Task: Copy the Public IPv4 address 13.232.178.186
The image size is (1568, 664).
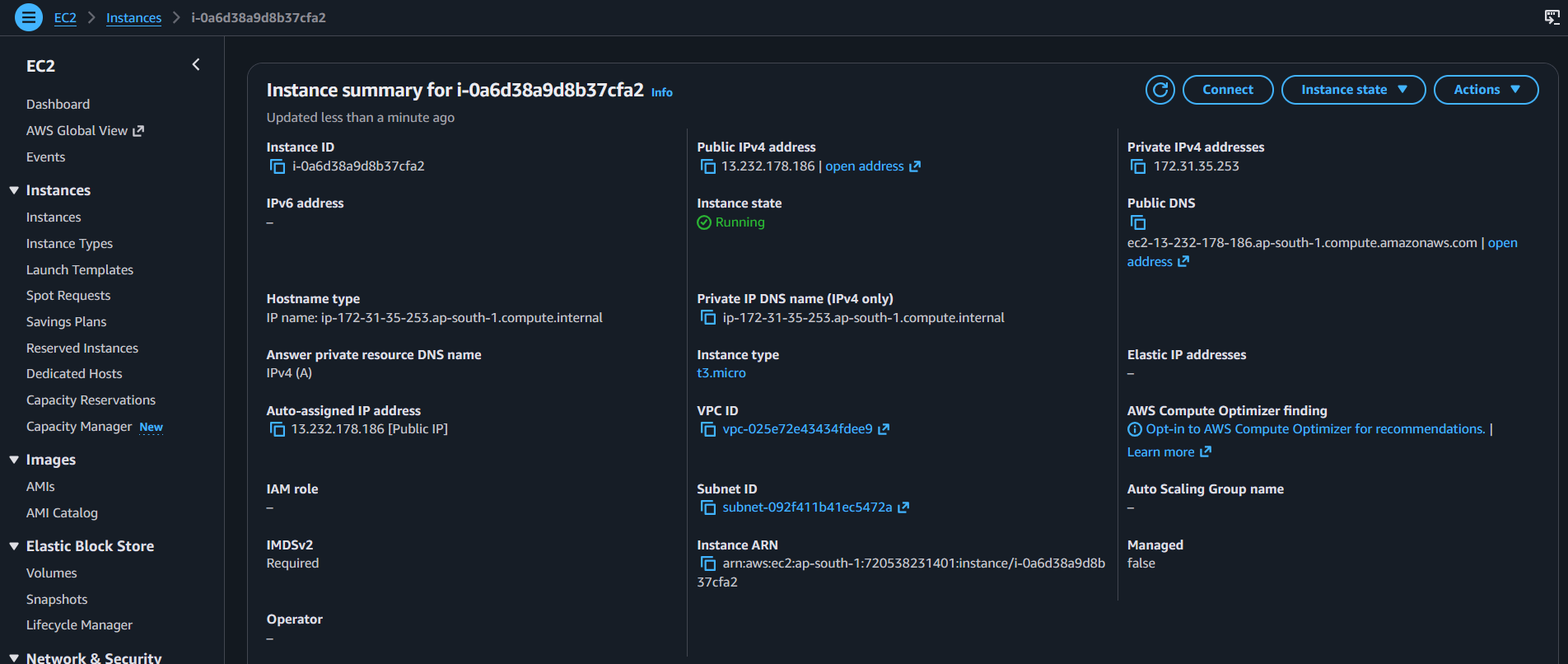Action: pyautogui.click(x=708, y=166)
